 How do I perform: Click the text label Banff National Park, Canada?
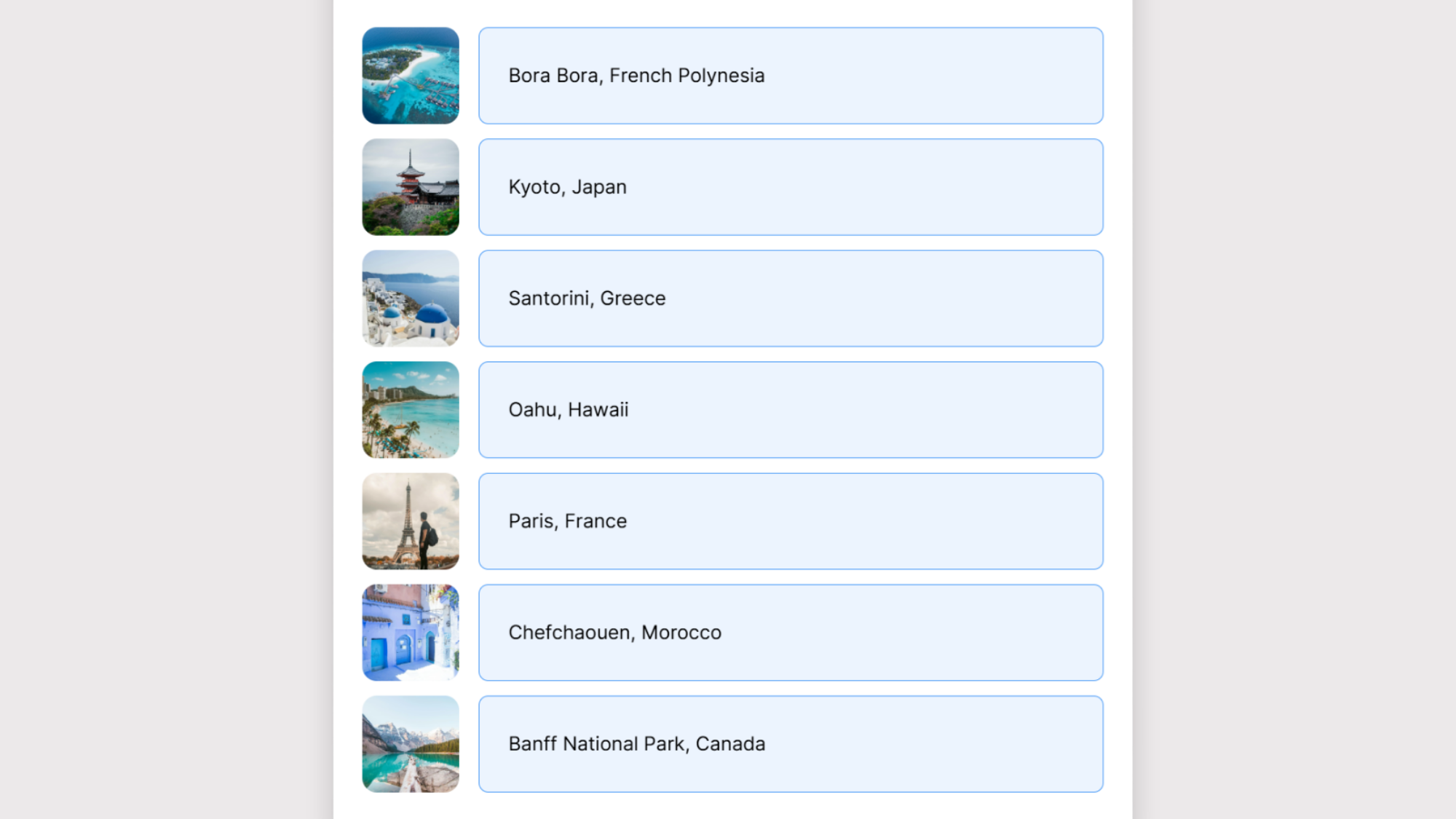coord(636,743)
